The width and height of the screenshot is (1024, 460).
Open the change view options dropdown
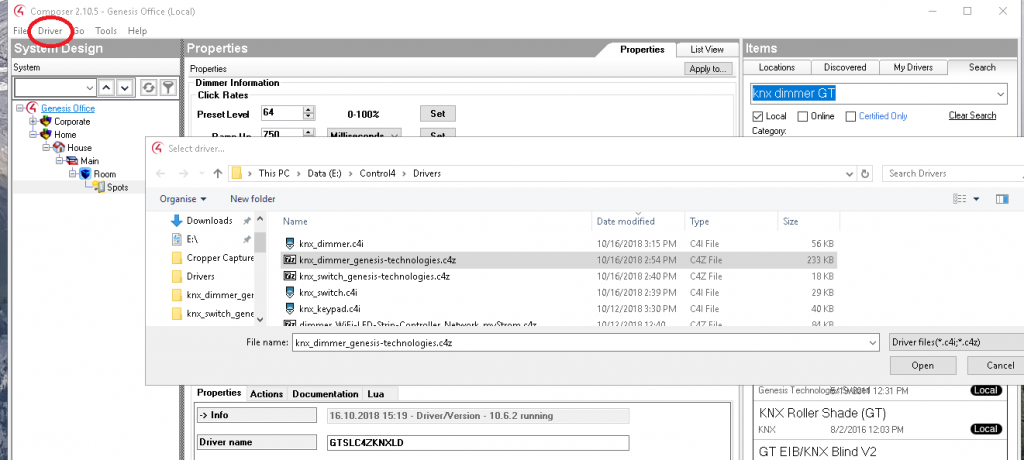pyautogui.click(x=976, y=199)
